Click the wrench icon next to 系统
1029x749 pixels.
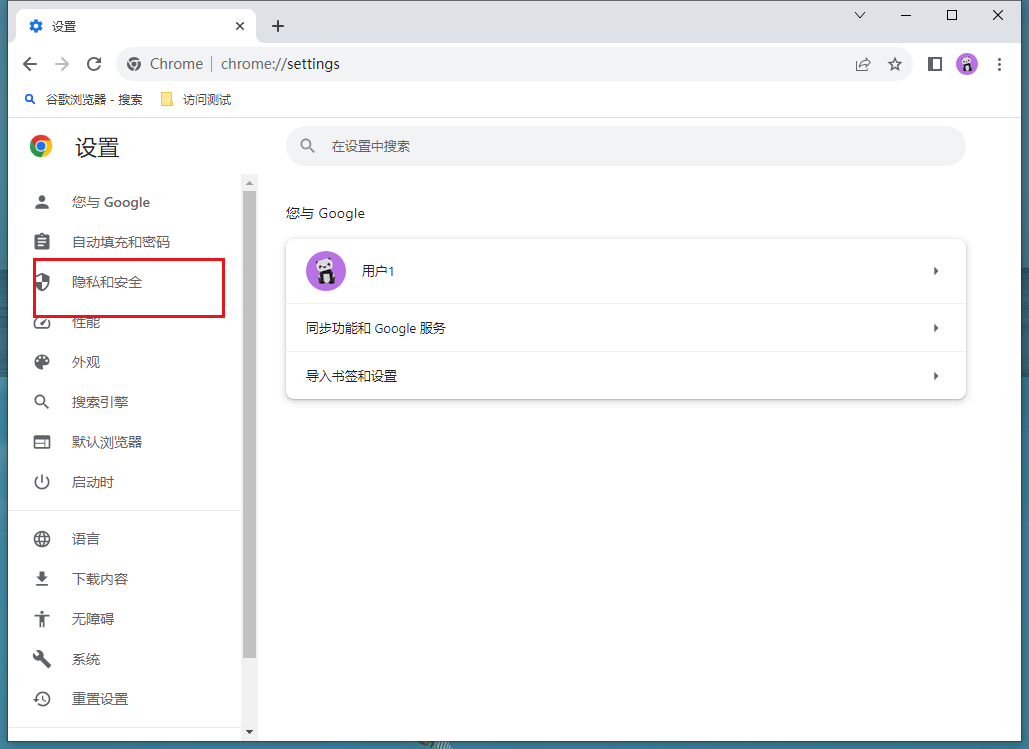(42, 659)
